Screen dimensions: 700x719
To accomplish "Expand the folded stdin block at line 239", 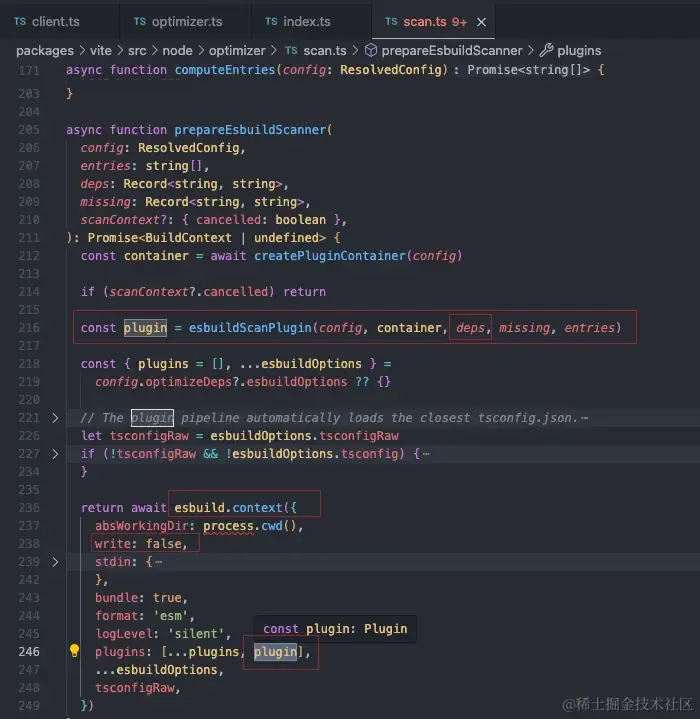I will coord(55,562).
